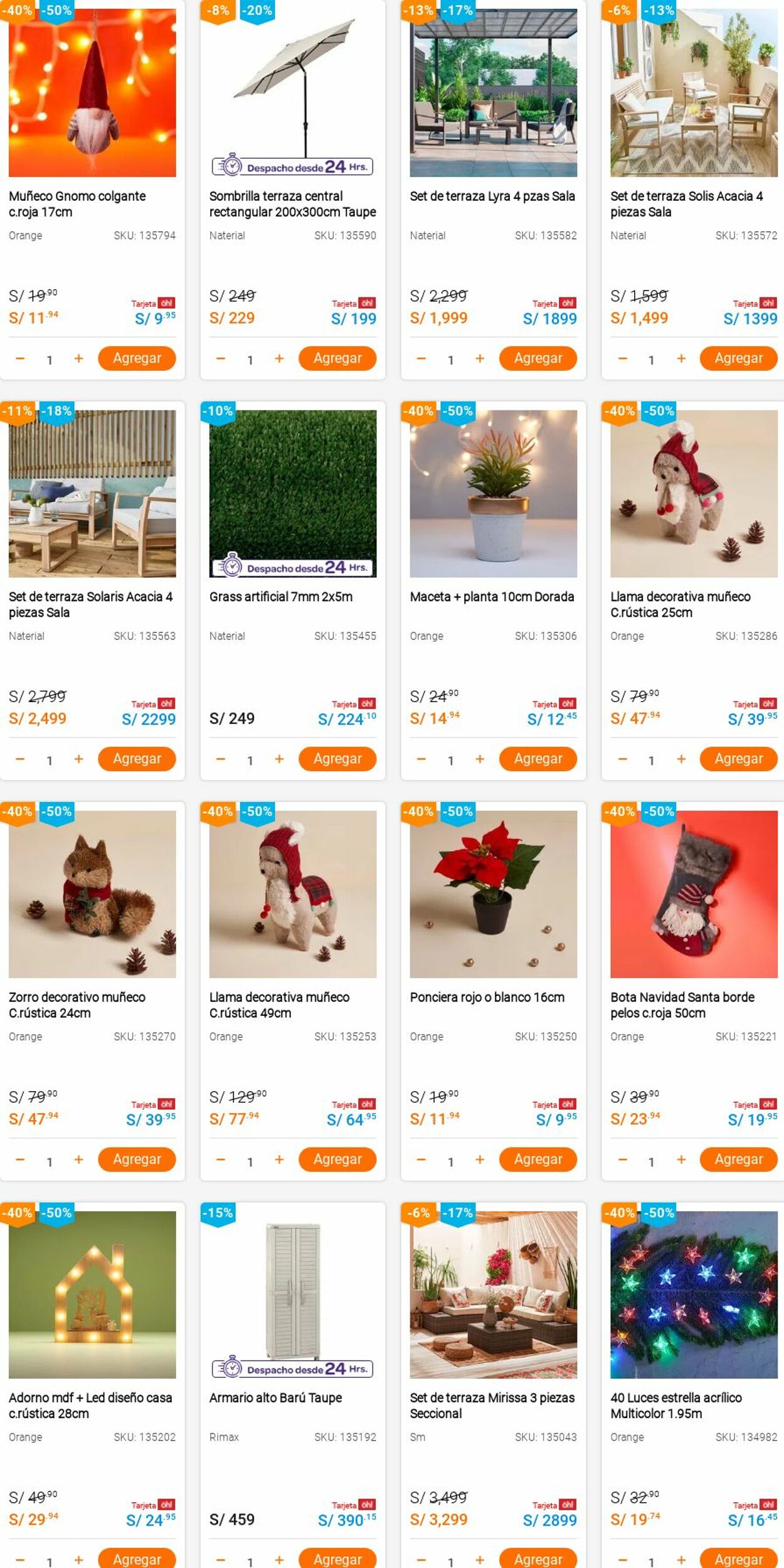Open Zorro decorativo muñeco product title
The width and height of the screenshot is (784, 1568).
click(x=77, y=1005)
